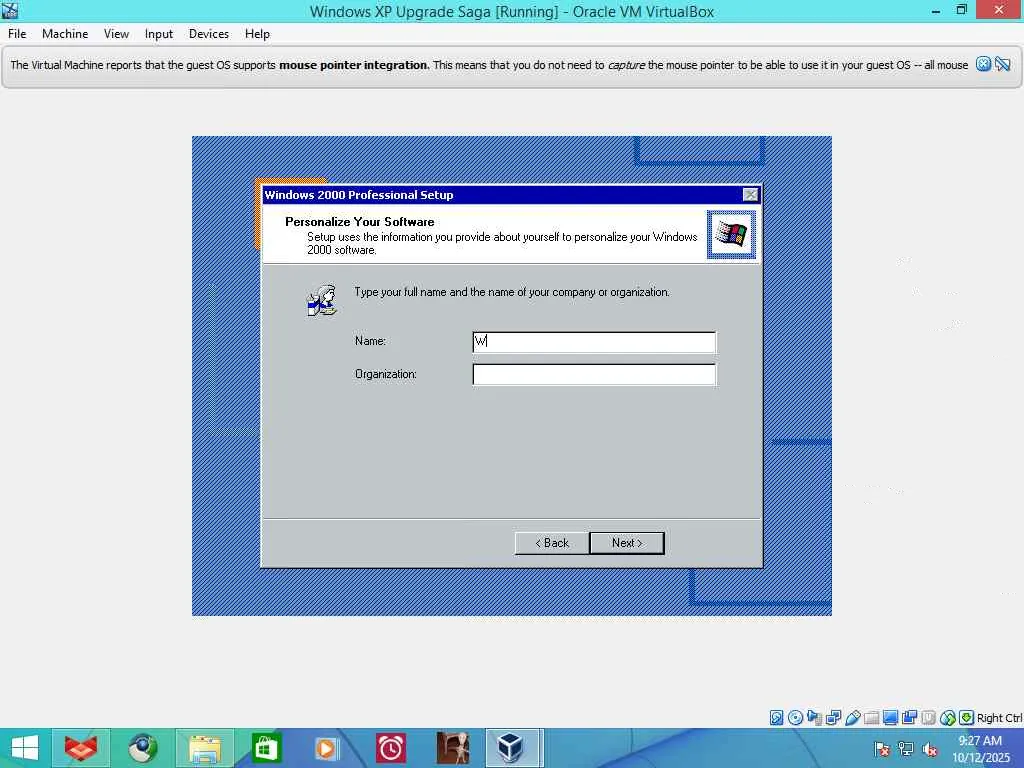Image resolution: width=1024 pixels, height=768 pixels.
Task: Open the Help menu
Action: pos(257,34)
